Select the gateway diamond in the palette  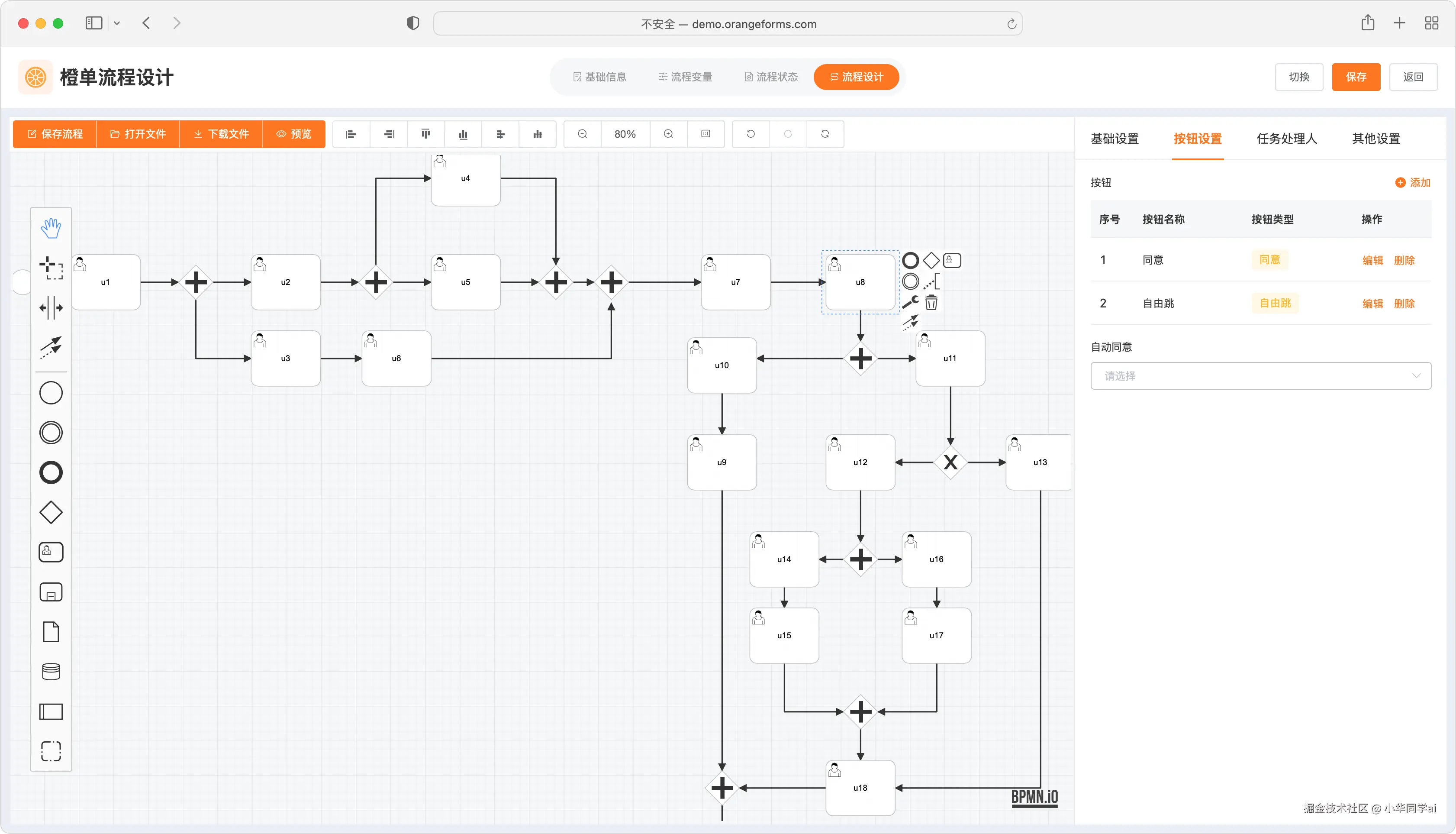(x=50, y=512)
